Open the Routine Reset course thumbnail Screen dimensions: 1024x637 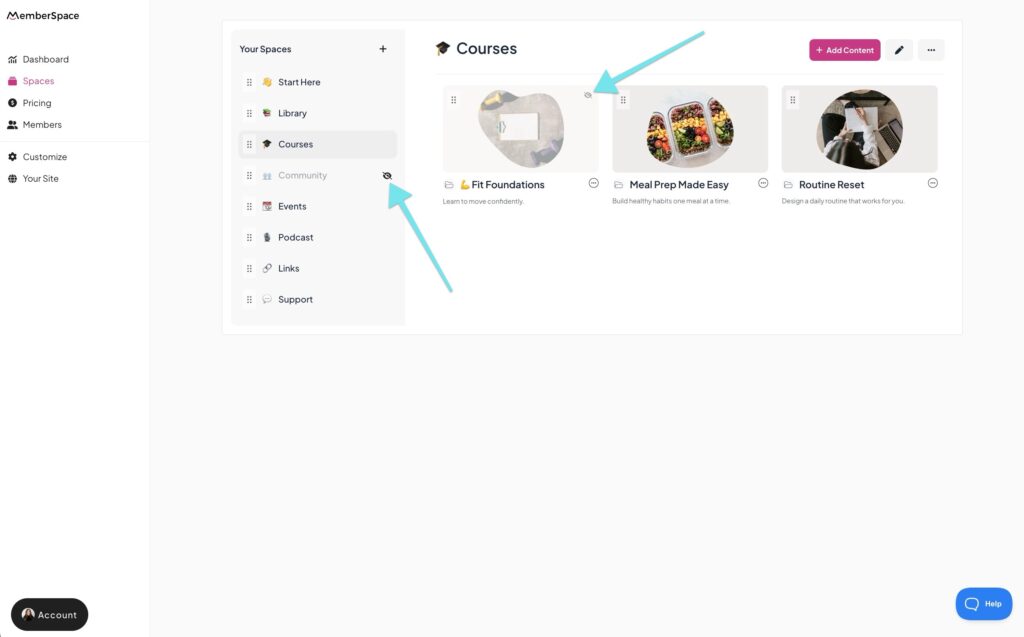pyautogui.click(x=859, y=129)
